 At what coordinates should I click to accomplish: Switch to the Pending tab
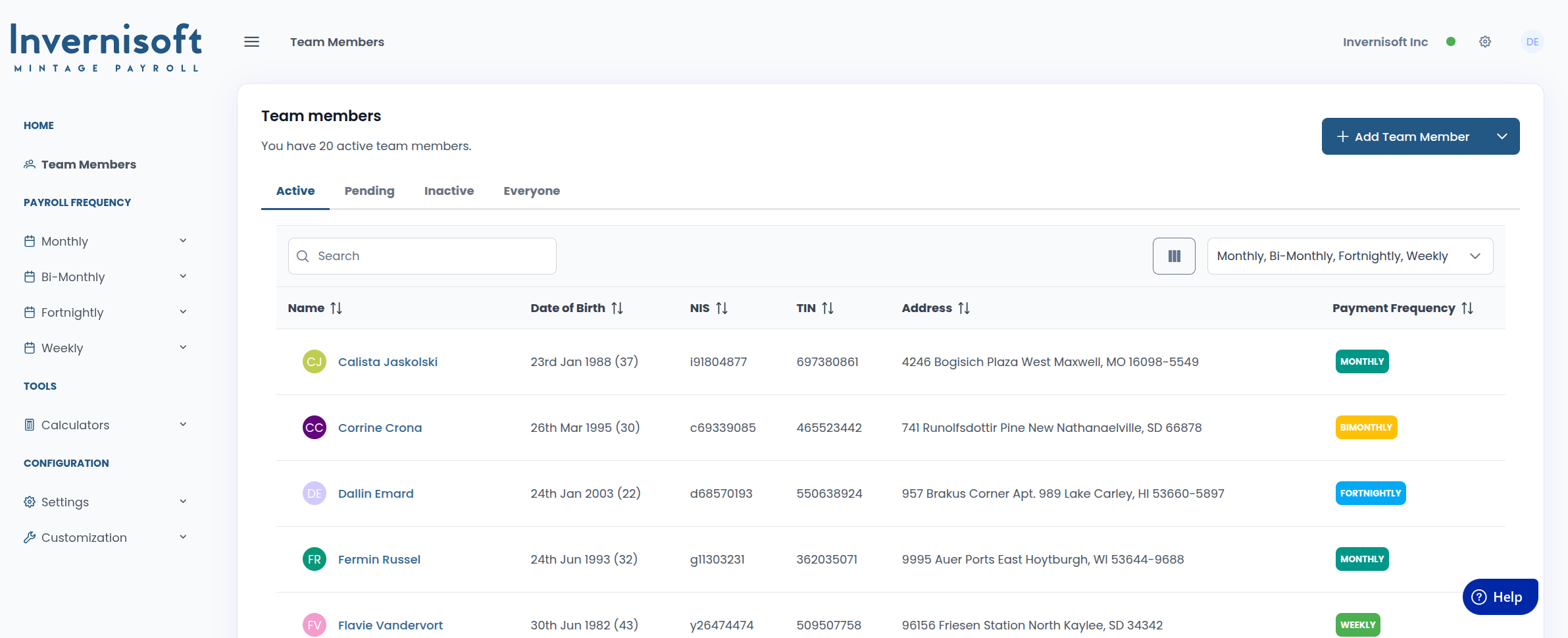(369, 191)
